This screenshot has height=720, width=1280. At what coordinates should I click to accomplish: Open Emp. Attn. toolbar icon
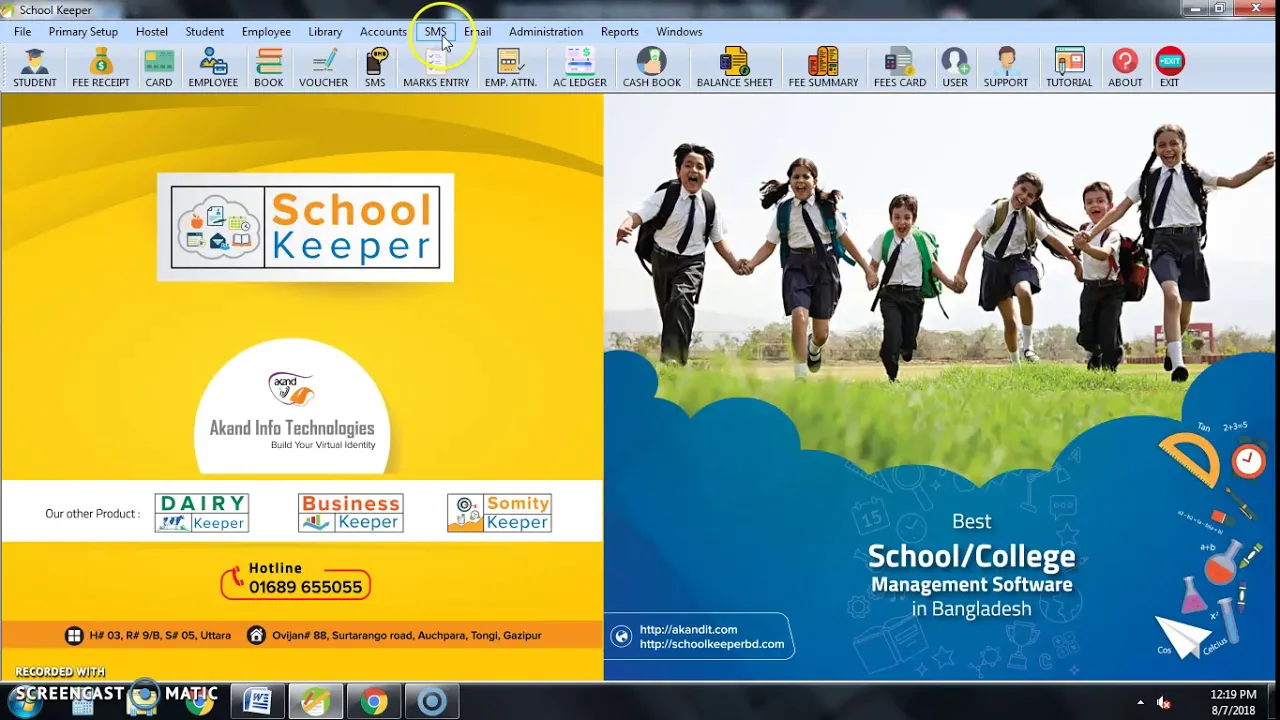tap(511, 68)
